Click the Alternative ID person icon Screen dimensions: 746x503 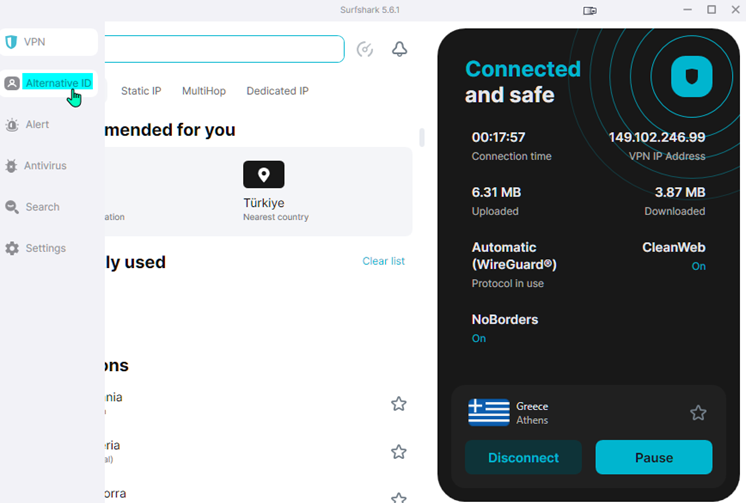[x=12, y=83]
